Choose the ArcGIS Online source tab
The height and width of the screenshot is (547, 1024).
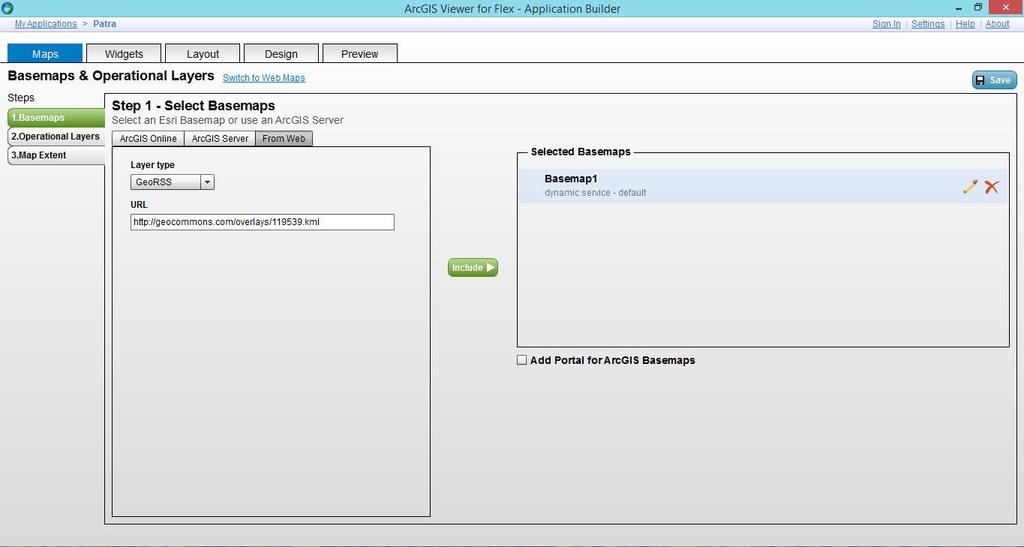tap(148, 138)
